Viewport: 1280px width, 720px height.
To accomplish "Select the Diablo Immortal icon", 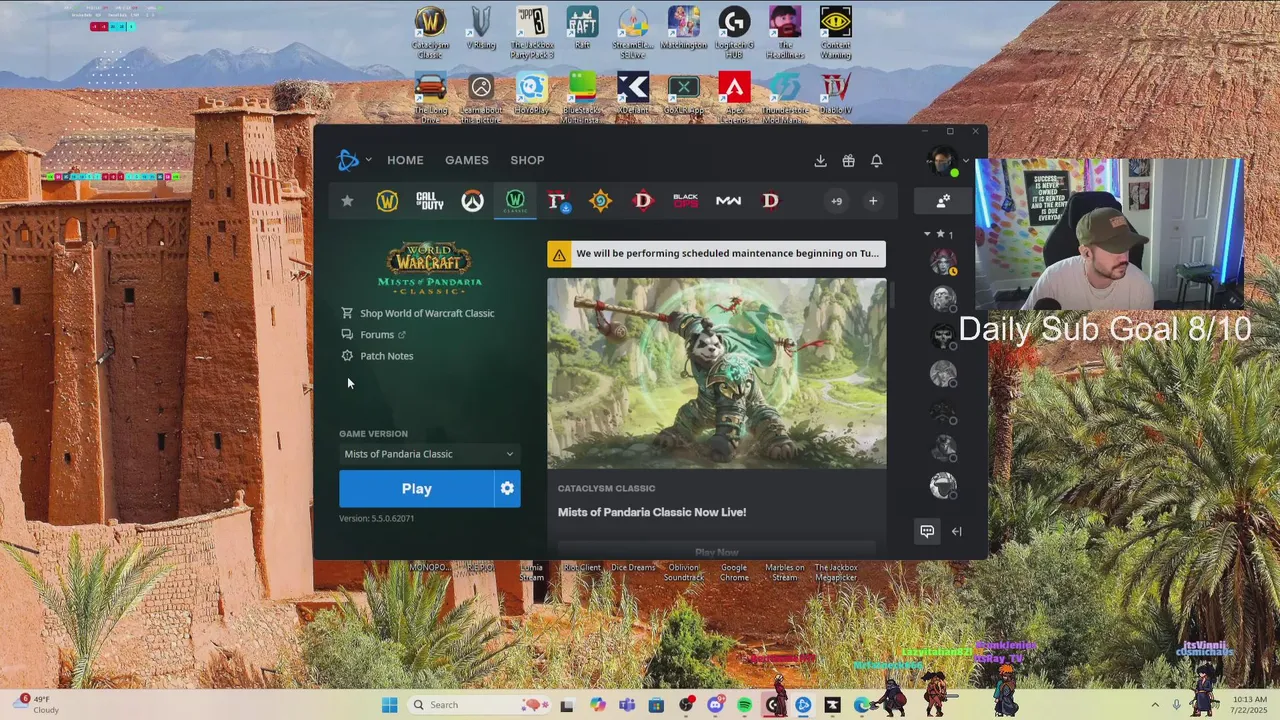I will tap(643, 201).
